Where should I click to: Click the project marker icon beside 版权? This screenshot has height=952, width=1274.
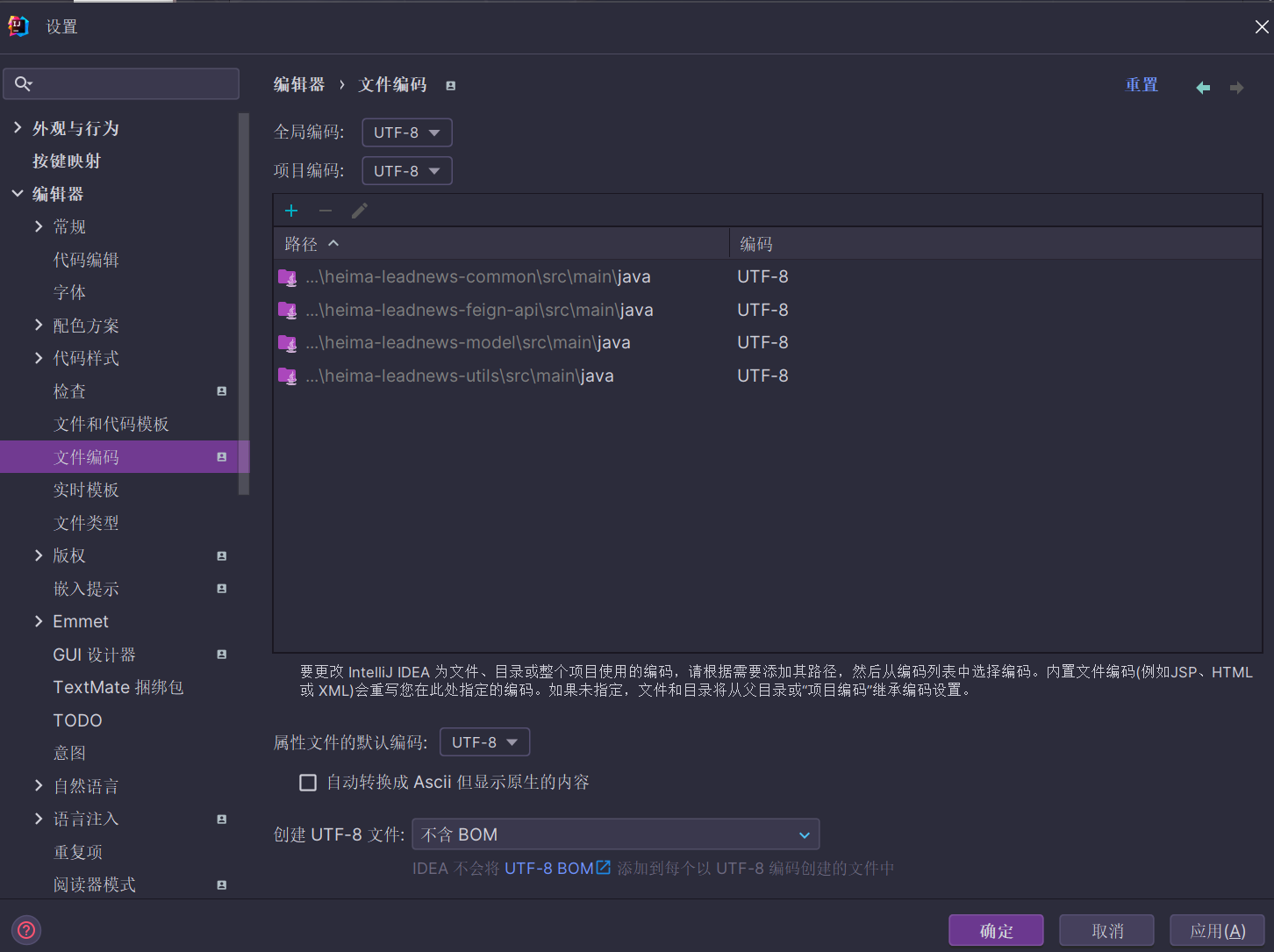(x=222, y=556)
